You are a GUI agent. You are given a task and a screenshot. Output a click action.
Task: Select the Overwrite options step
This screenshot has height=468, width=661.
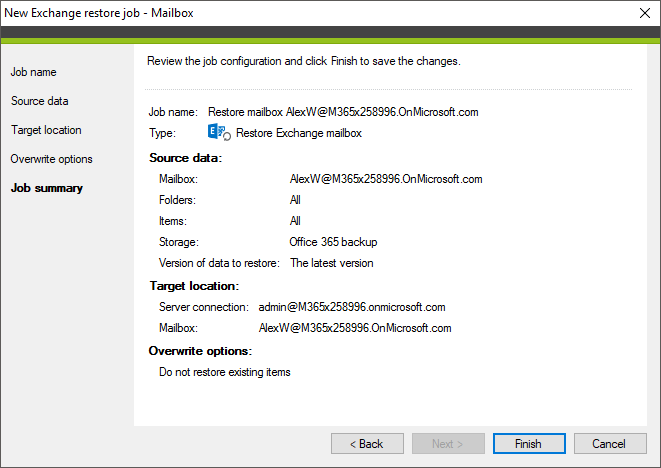(51, 159)
